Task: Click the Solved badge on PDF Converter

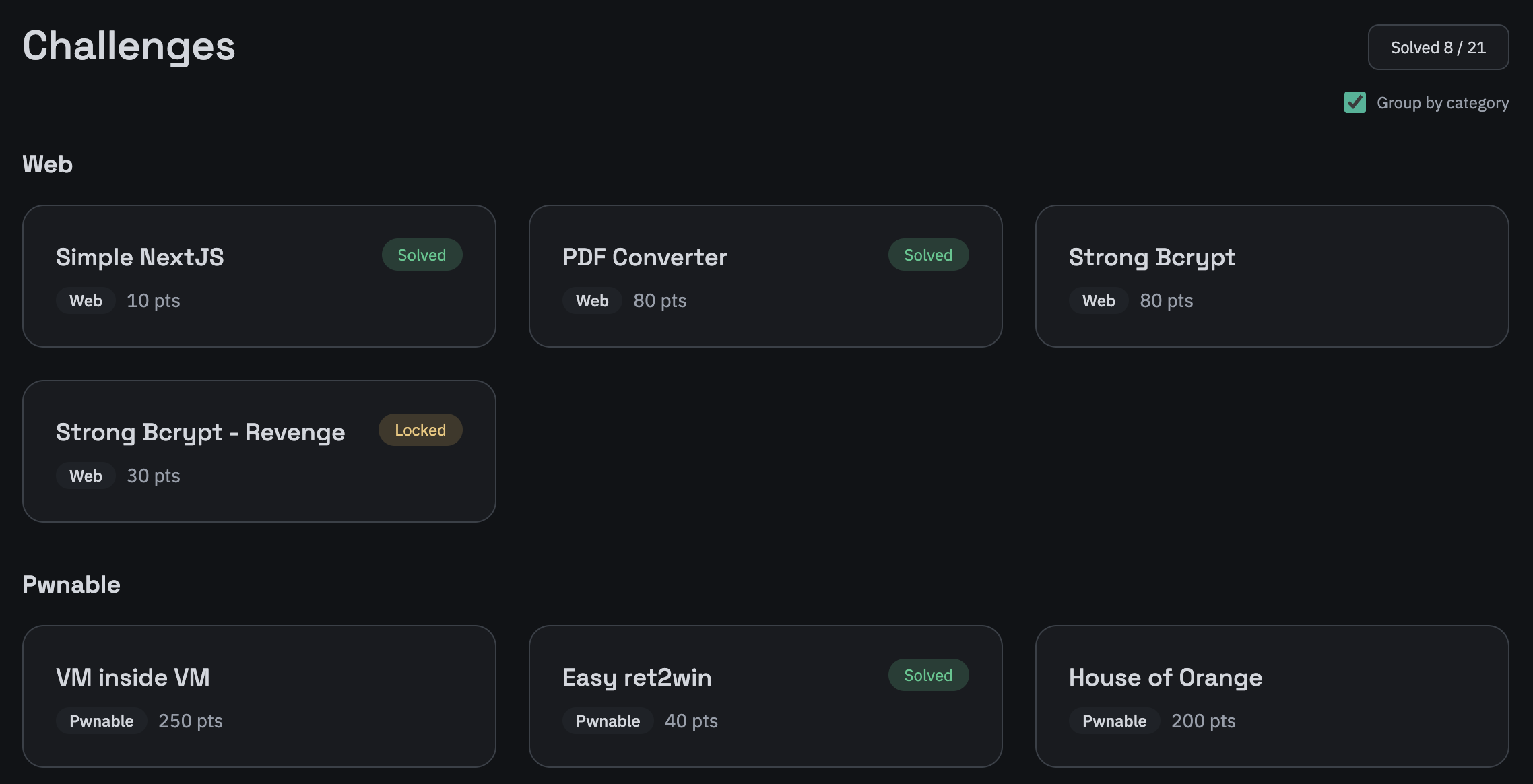Action: click(x=928, y=255)
